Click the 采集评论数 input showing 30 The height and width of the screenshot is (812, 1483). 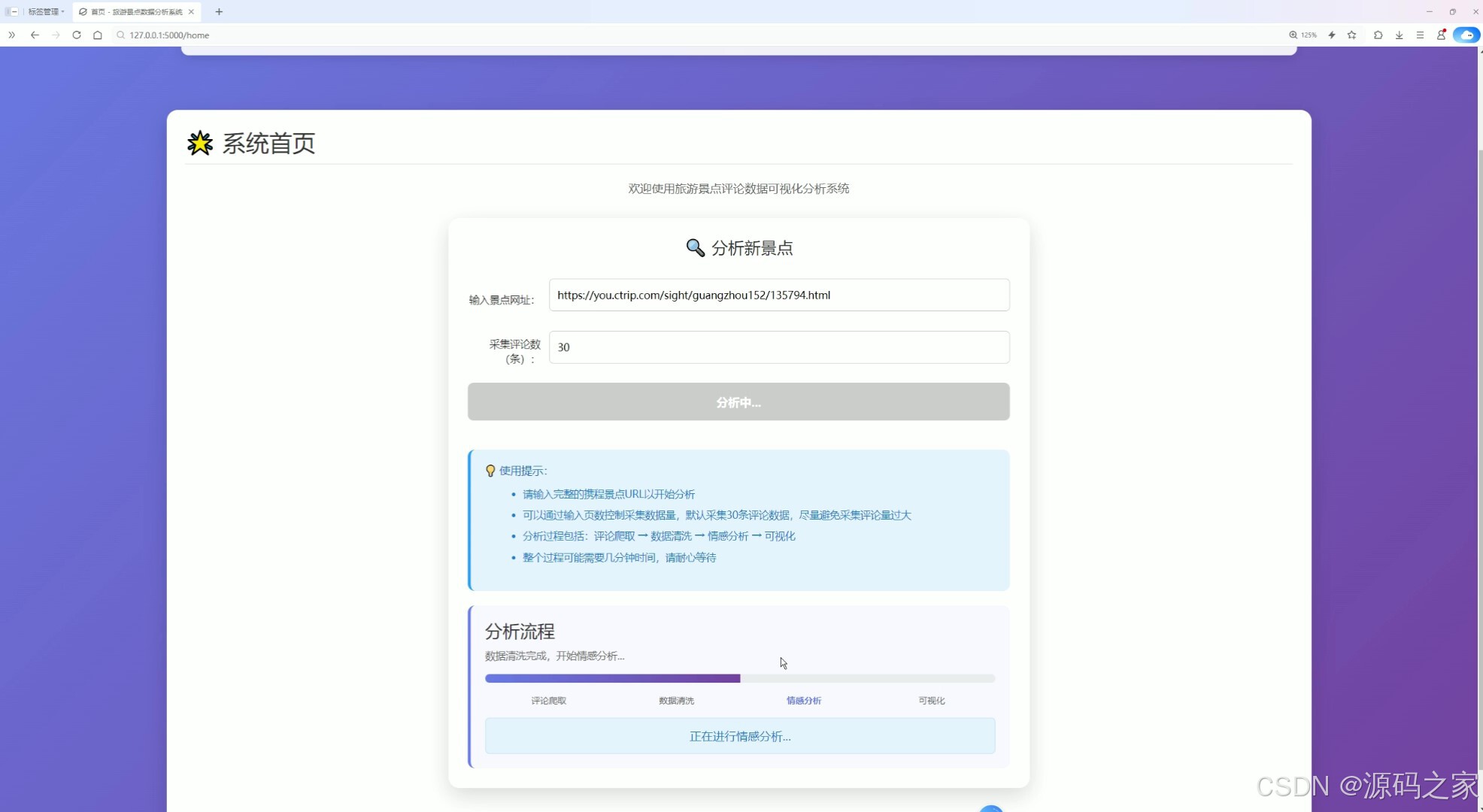point(780,347)
